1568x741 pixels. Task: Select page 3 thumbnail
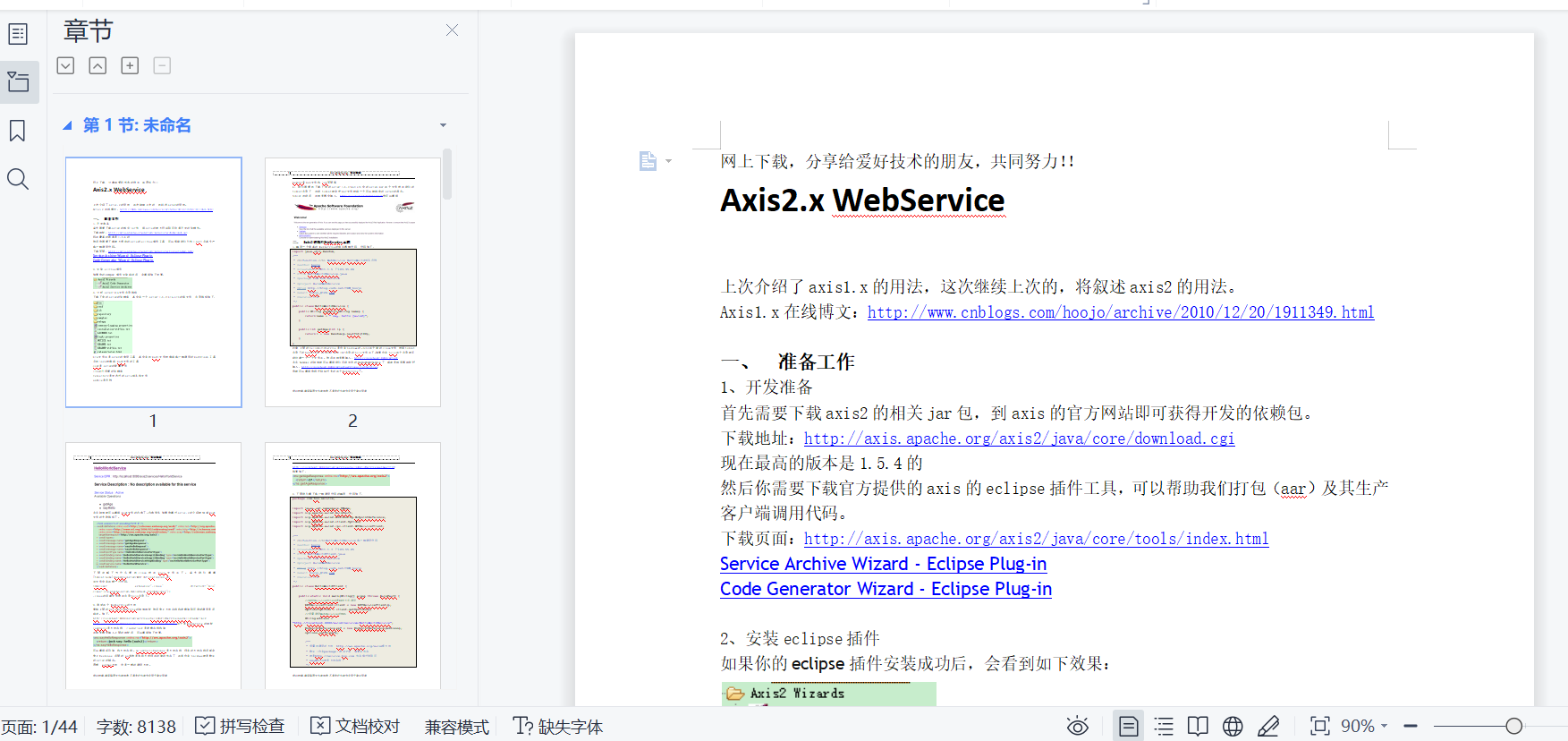pos(154,566)
